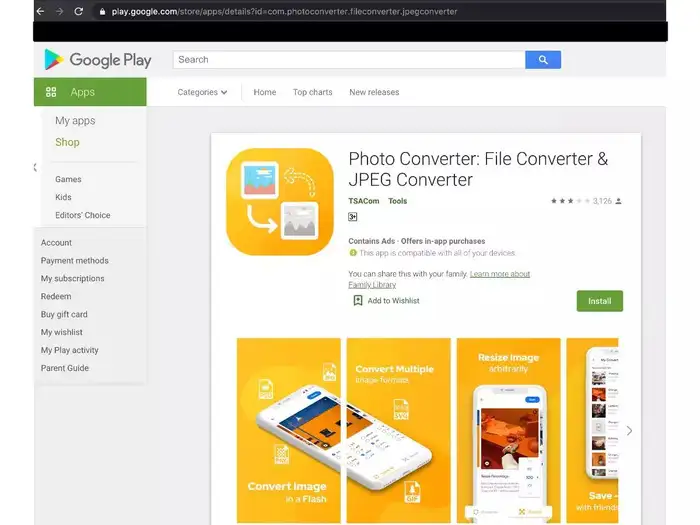The image size is (700, 525).
Task: Click the site lock icon in address bar
Action: point(101,12)
